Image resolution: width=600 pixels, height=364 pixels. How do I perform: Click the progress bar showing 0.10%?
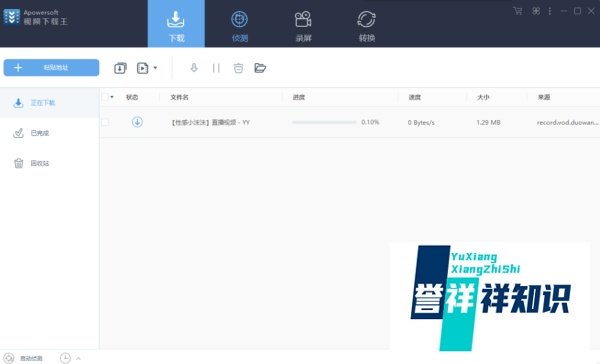324,122
